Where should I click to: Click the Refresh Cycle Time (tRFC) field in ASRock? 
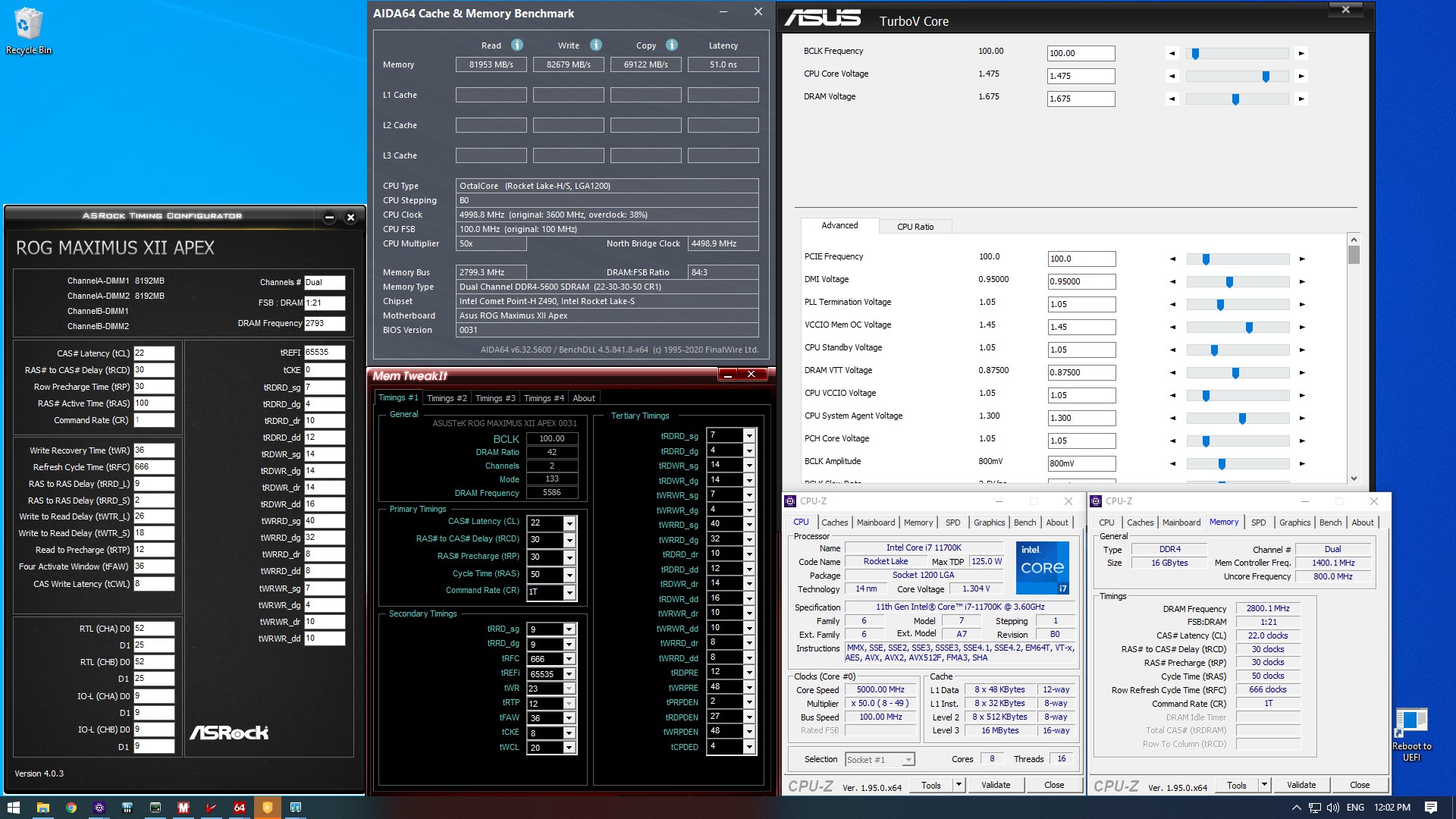click(x=154, y=467)
